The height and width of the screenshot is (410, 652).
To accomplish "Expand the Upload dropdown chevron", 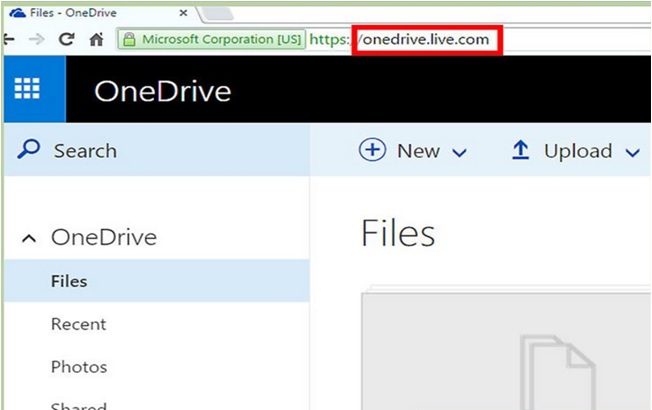I will (x=632, y=153).
